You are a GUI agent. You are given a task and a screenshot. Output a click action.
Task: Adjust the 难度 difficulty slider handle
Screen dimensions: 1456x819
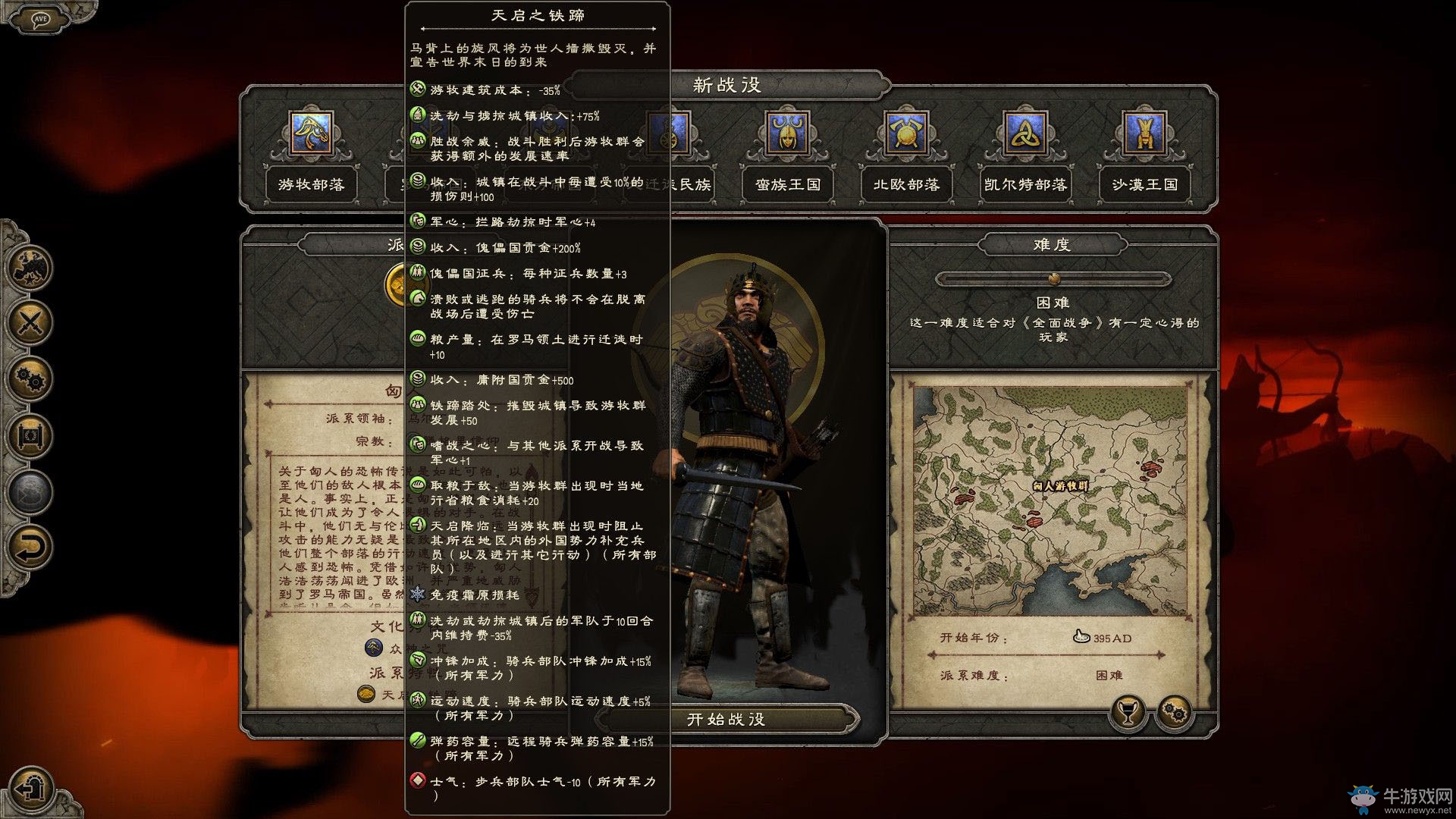(x=1053, y=278)
